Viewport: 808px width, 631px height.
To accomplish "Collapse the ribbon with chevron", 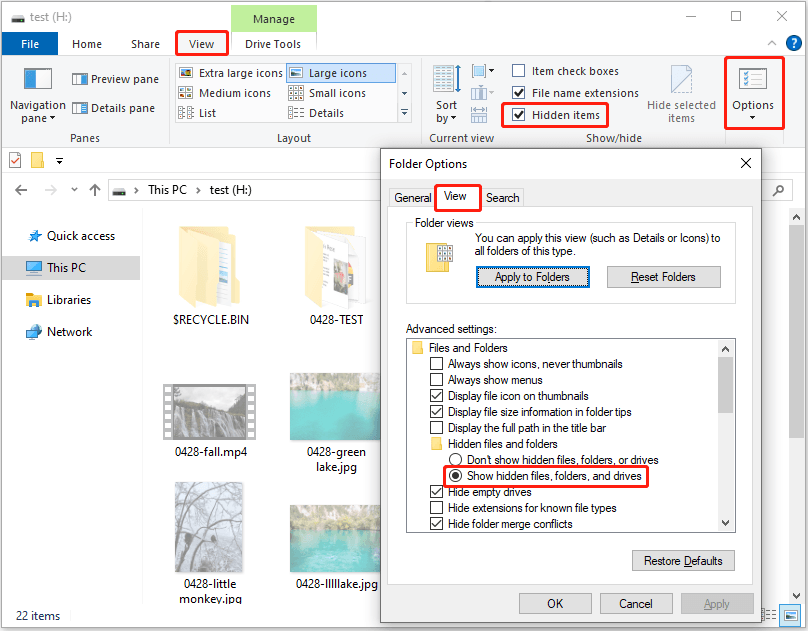I will pyautogui.click(x=772, y=43).
